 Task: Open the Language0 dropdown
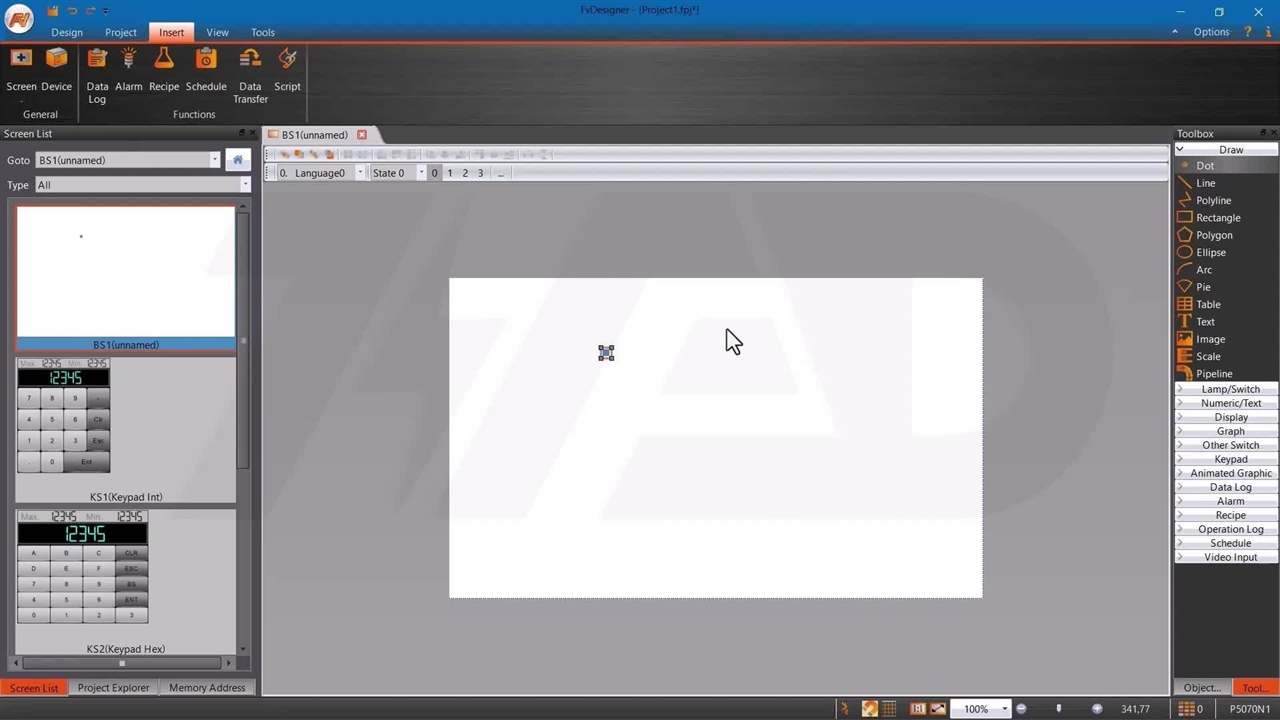(360, 173)
